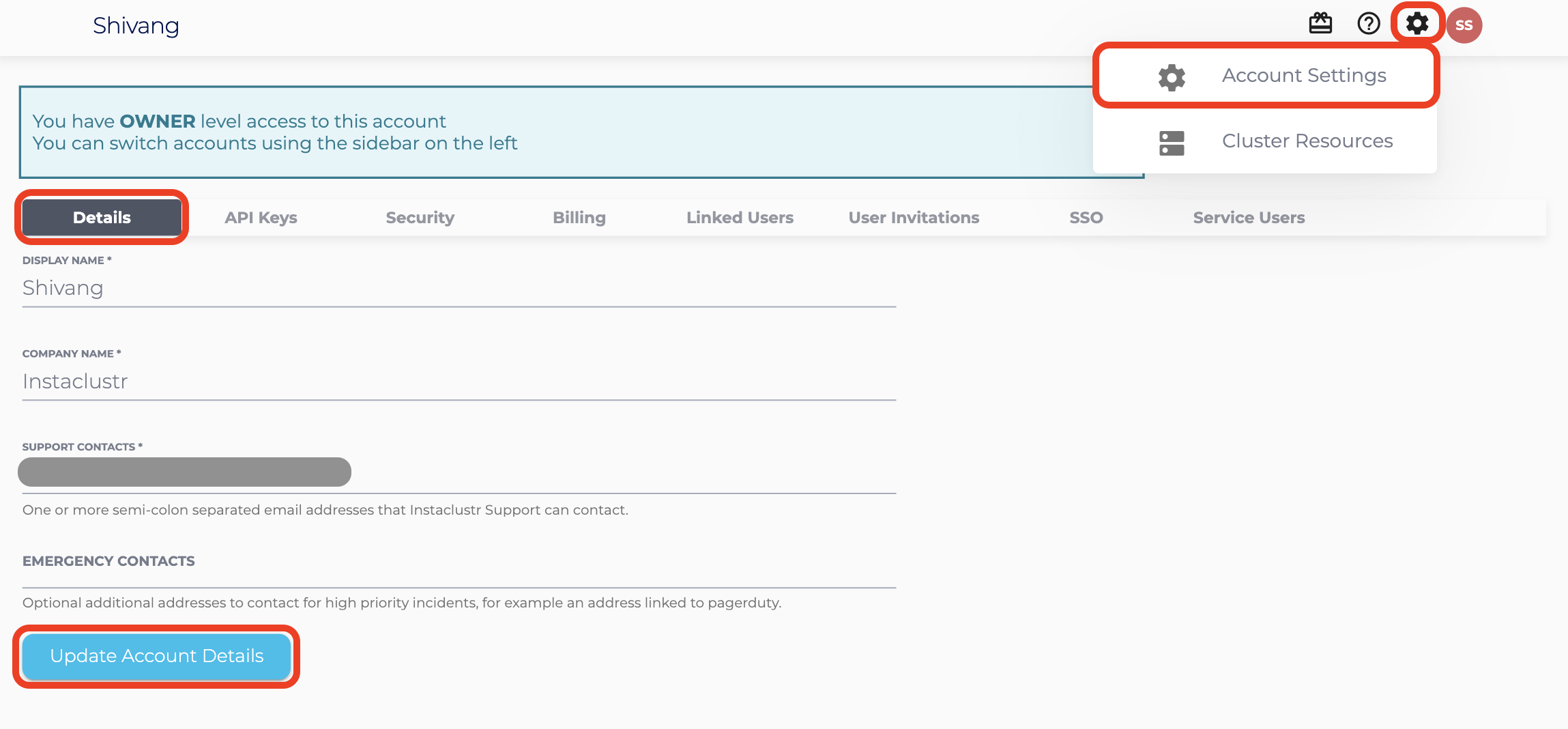The height and width of the screenshot is (729, 1568).
Task: Open the Linked Users tab
Action: [x=740, y=217]
